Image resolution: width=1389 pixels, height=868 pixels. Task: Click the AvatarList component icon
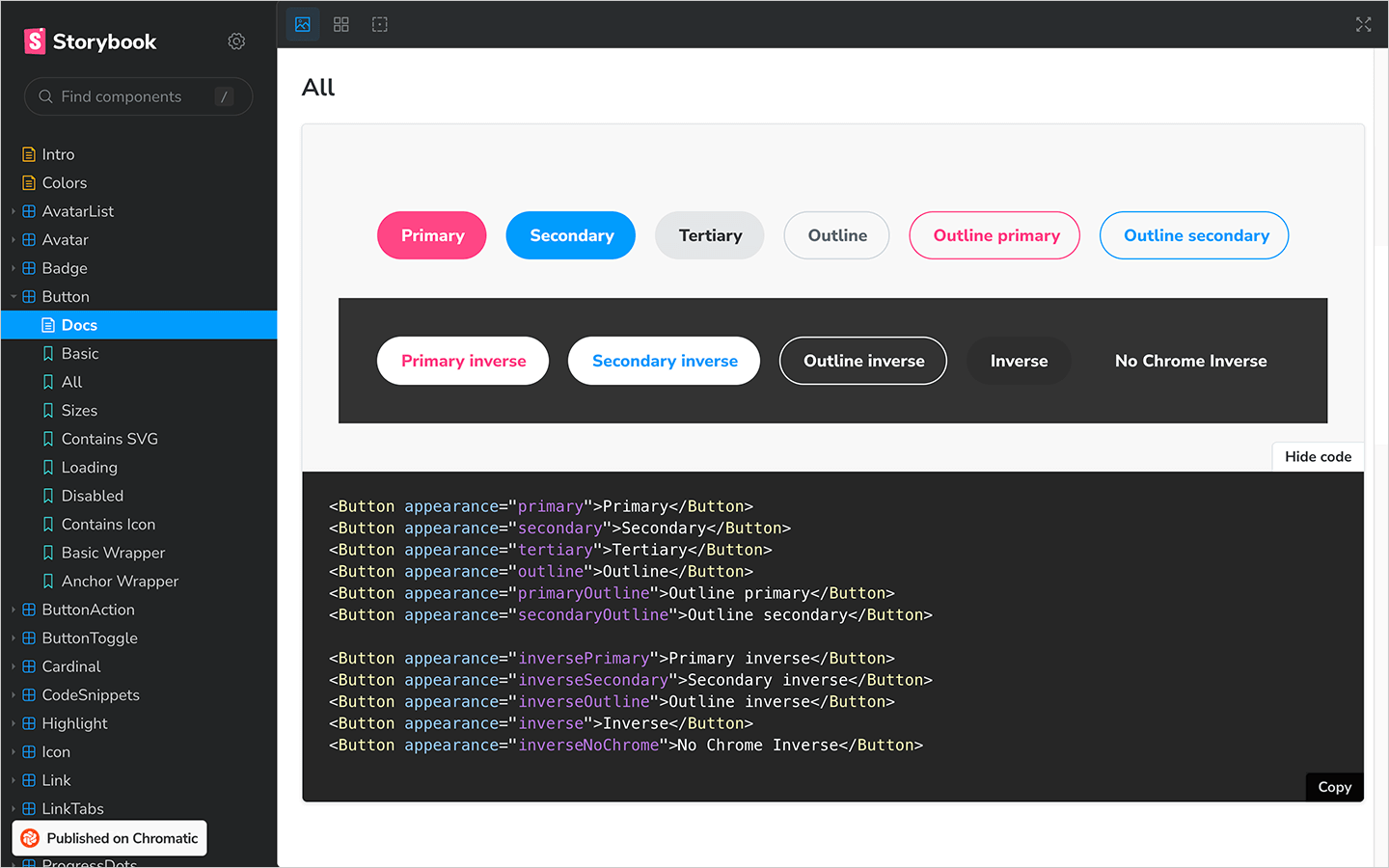29,211
